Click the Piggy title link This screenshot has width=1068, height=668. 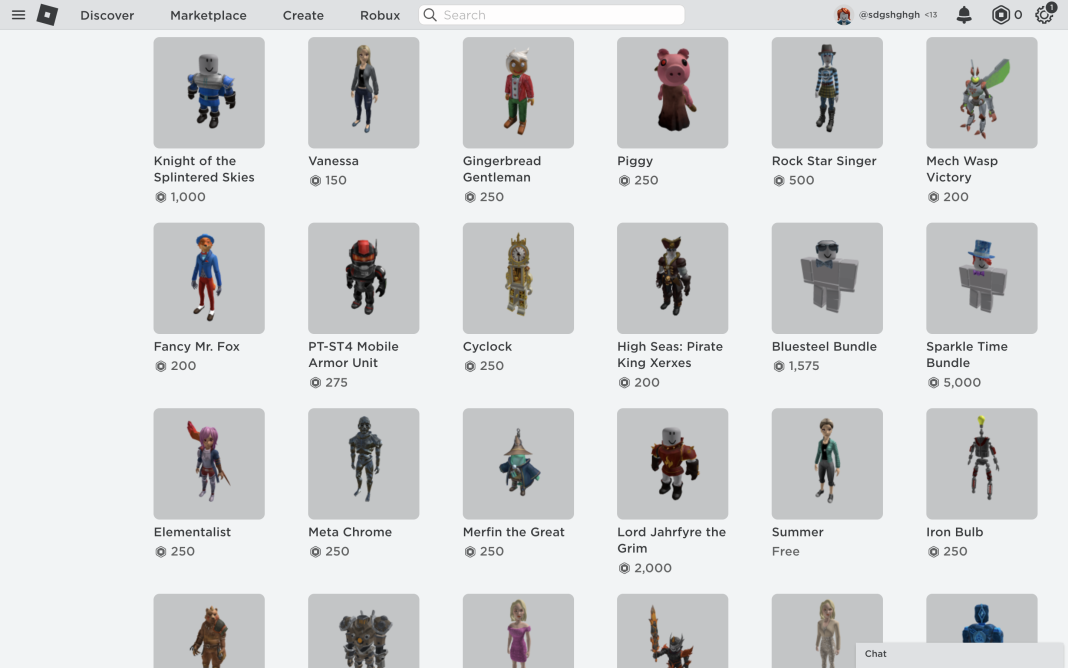635,161
